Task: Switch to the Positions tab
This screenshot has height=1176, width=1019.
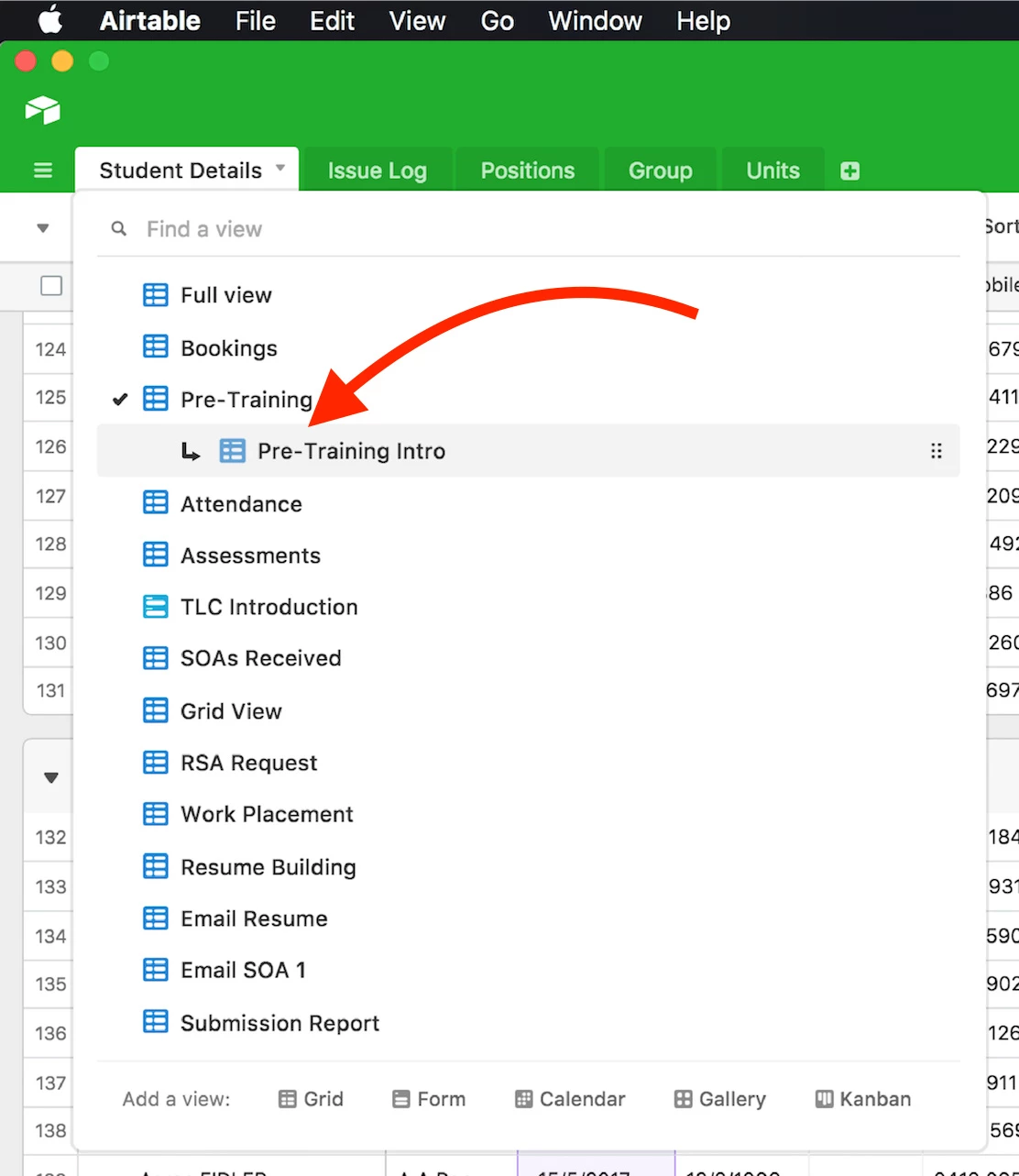Action: click(x=528, y=170)
